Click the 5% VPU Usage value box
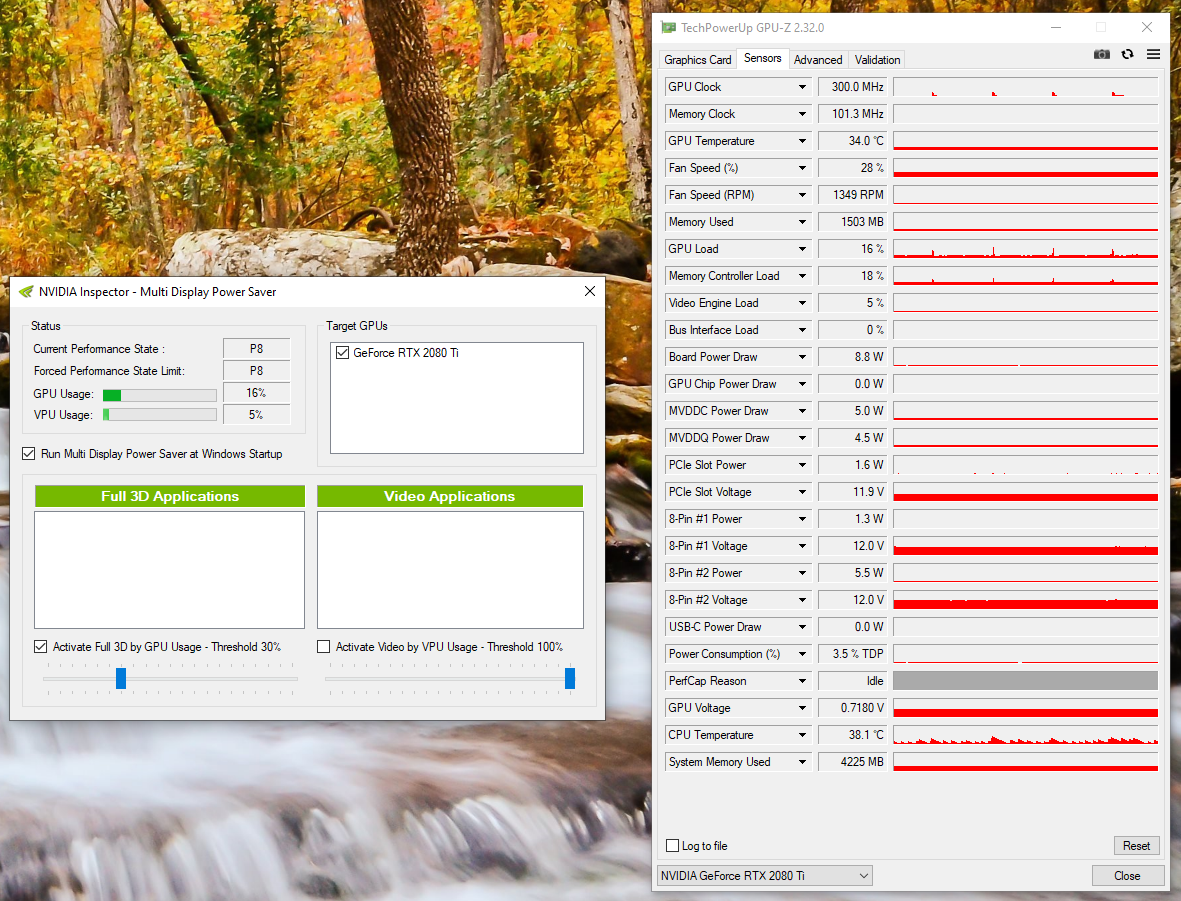This screenshot has width=1181, height=901. click(x=256, y=414)
